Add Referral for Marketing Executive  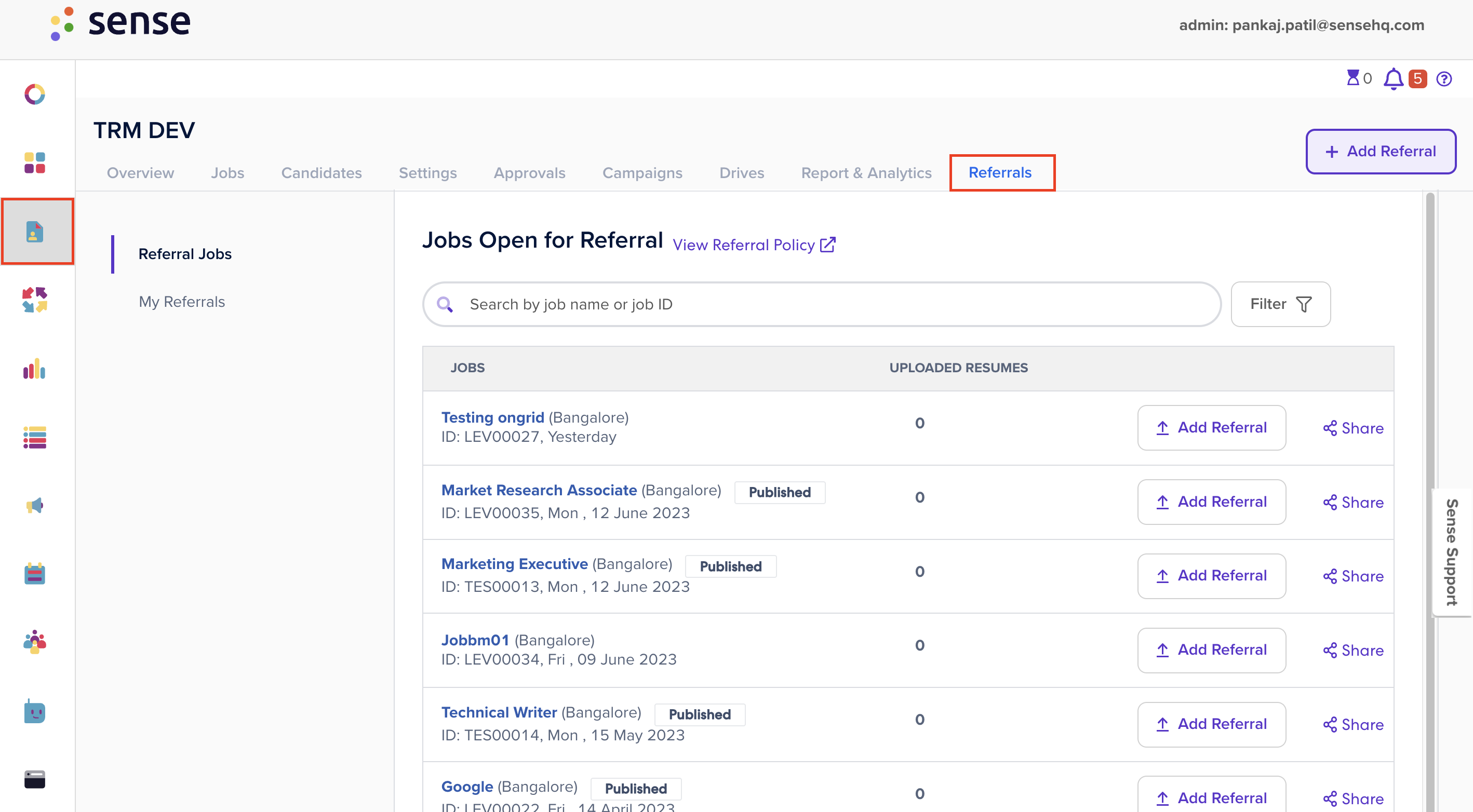1211,575
